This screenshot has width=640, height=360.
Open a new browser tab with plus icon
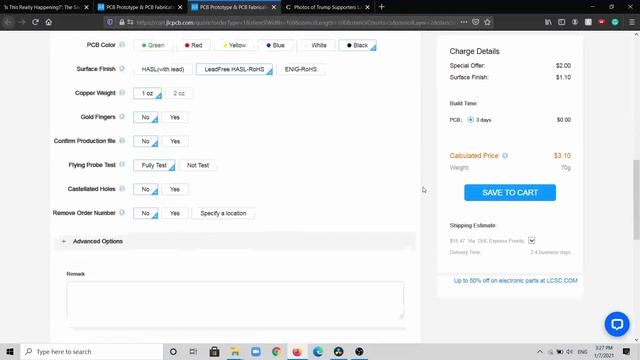click(382, 7)
